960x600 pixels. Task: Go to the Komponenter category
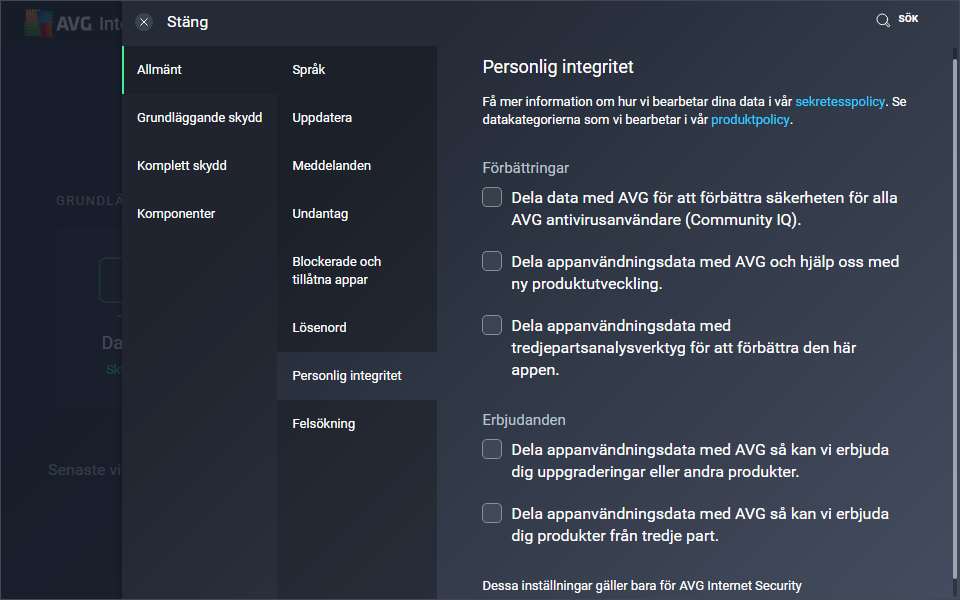coord(200,214)
